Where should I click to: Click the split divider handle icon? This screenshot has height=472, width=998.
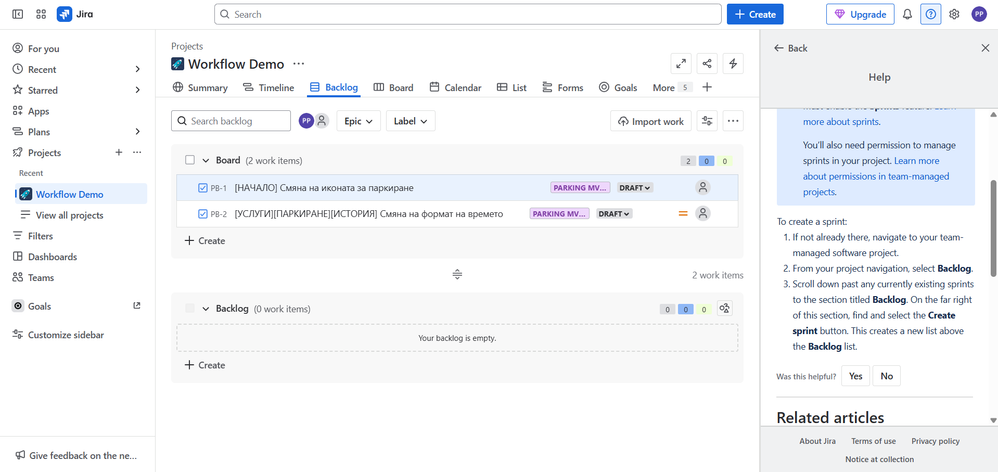tap(457, 275)
